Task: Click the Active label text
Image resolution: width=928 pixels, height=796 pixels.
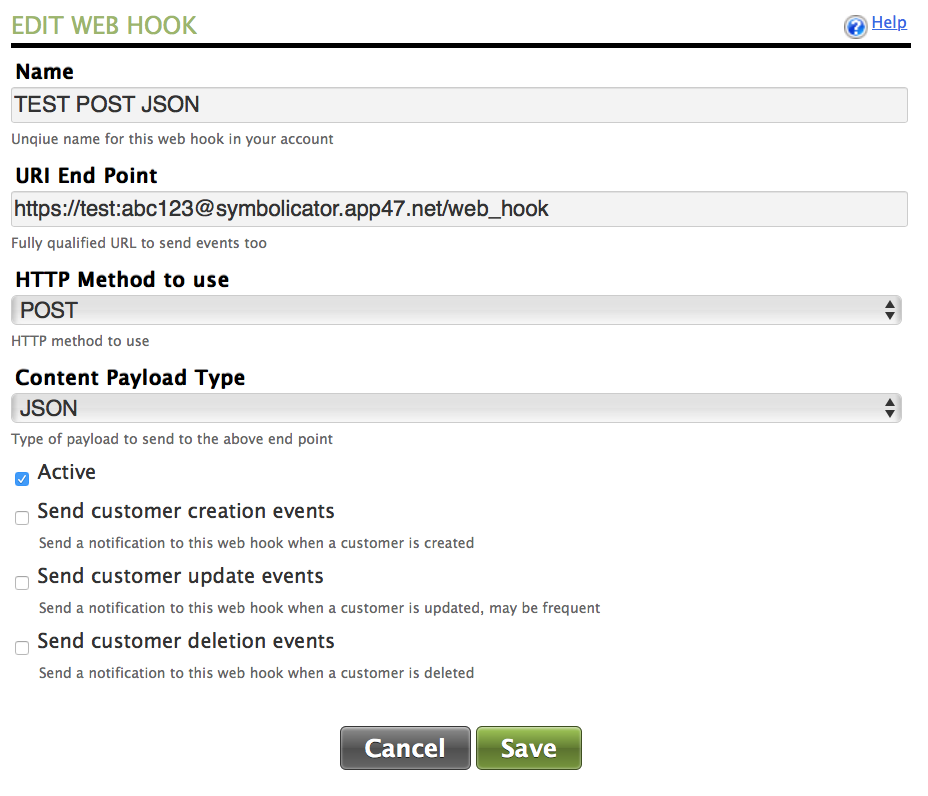Action: (65, 471)
